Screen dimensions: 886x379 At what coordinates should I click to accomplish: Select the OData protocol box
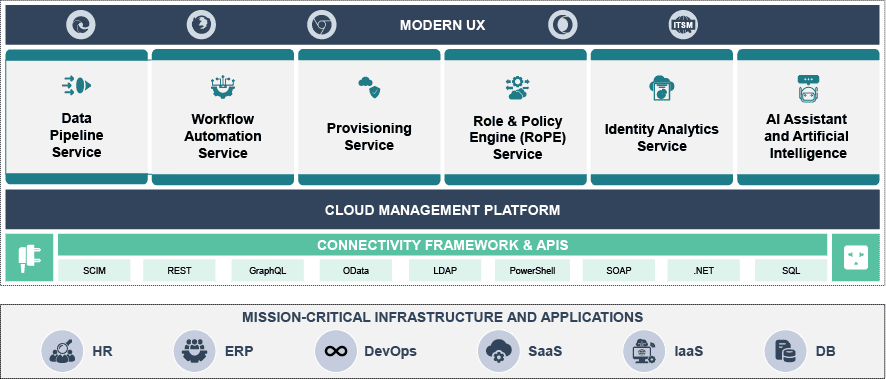[x=356, y=271]
